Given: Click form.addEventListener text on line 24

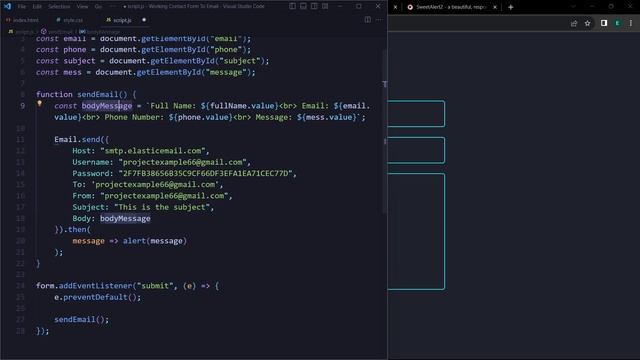Looking at the screenshot, I should tap(84, 286).
